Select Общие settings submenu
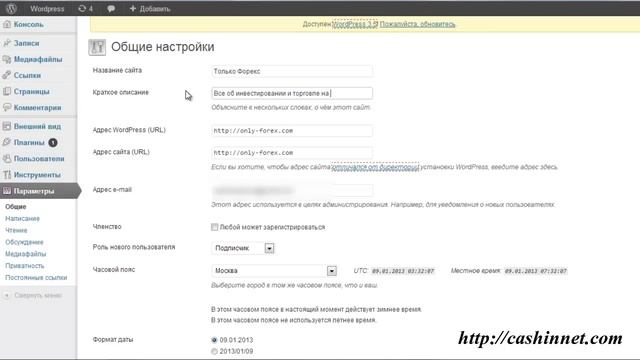The width and height of the screenshot is (640, 360). pyautogui.click(x=16, y=207)
